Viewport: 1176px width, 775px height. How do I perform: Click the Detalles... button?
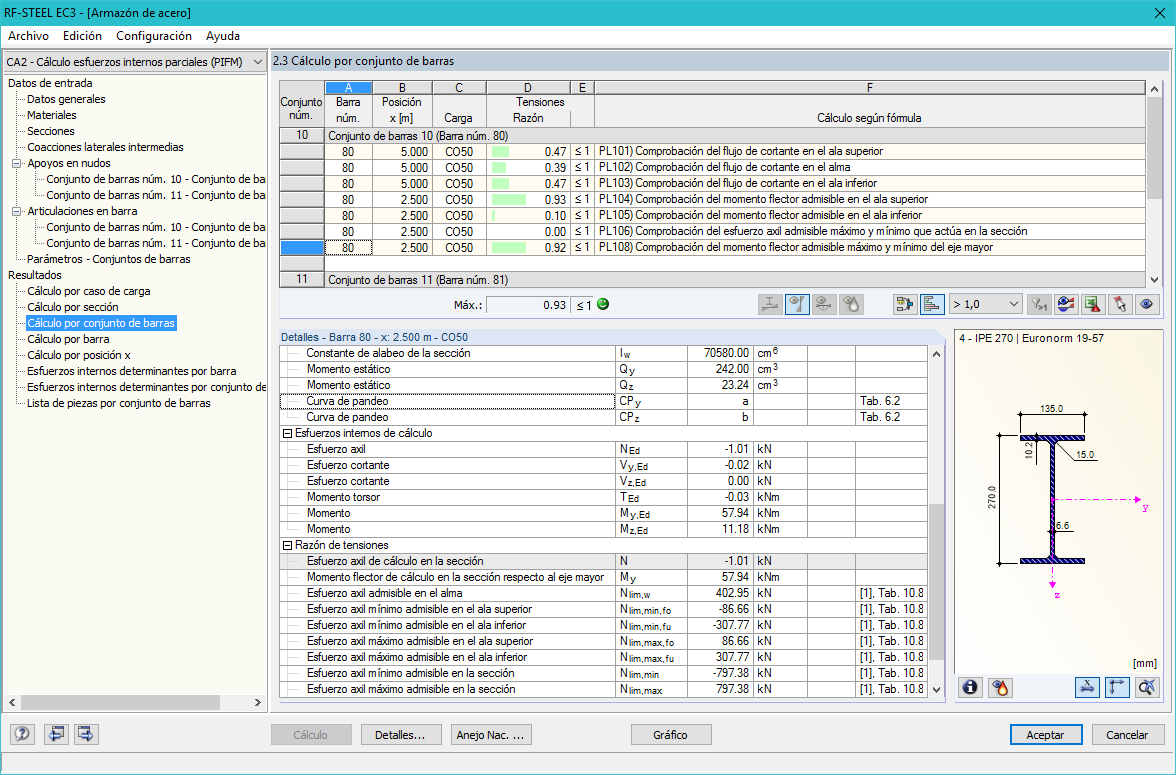400,735
